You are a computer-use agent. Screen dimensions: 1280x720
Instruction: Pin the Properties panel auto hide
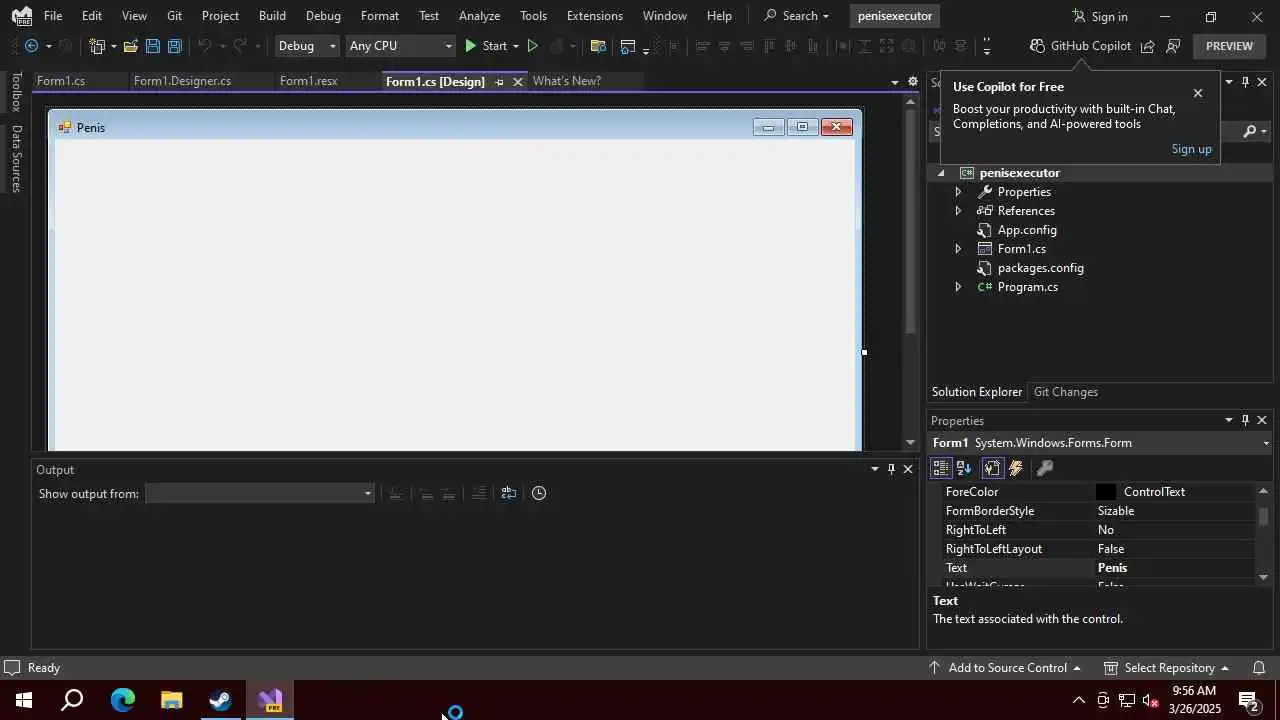(1245, 420)
